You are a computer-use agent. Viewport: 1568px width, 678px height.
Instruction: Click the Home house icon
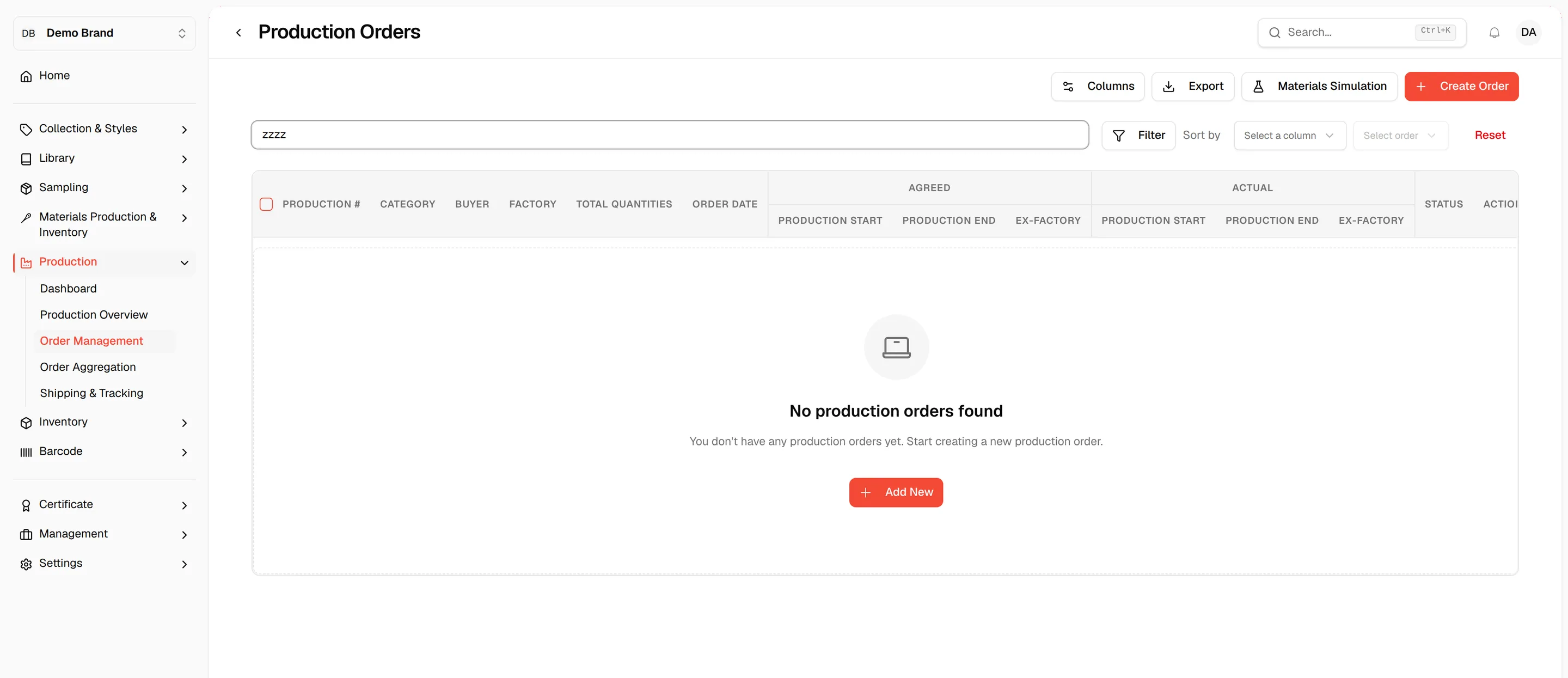(x=26, y=76)
